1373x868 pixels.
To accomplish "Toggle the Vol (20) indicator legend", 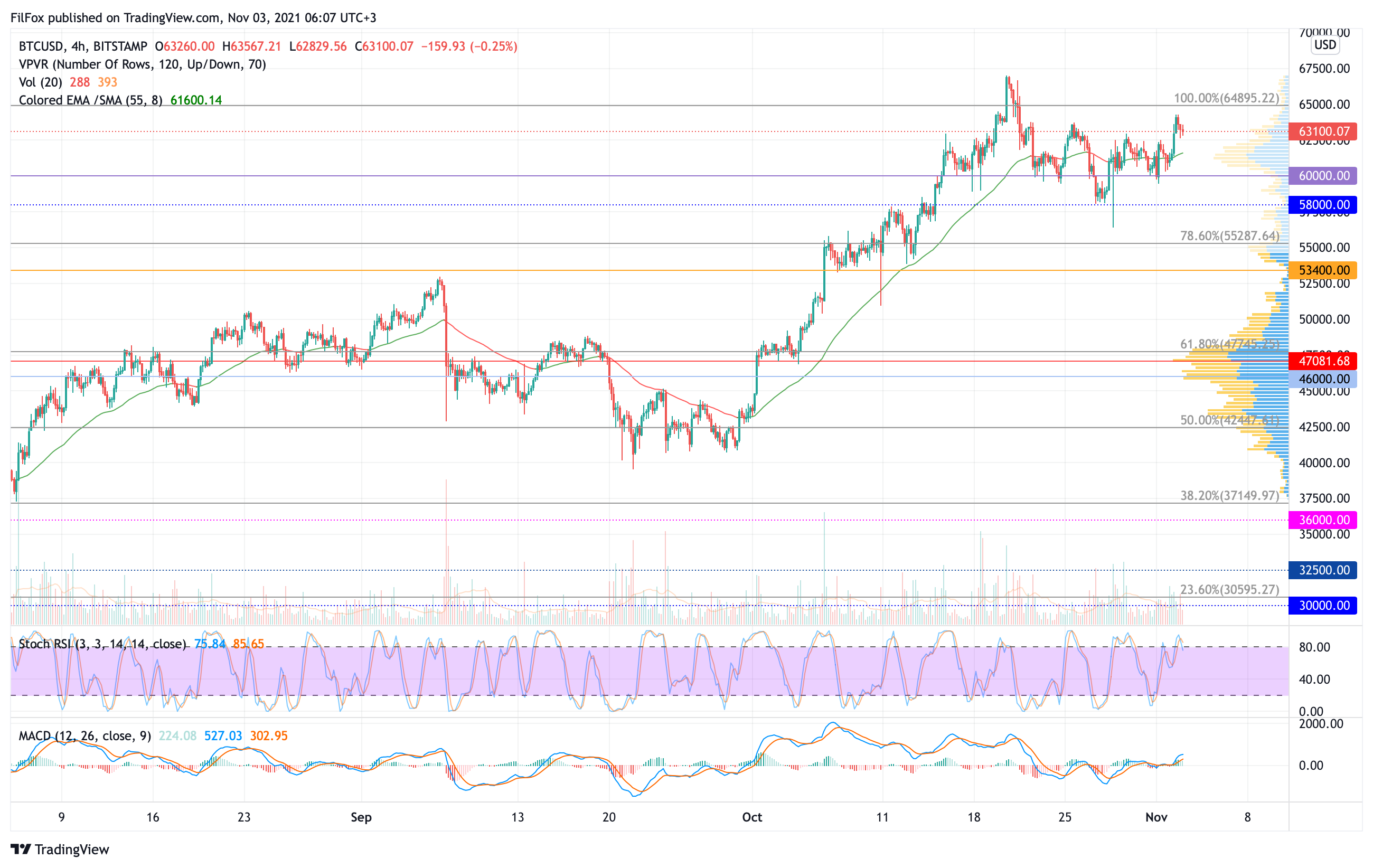I will 41,82.
